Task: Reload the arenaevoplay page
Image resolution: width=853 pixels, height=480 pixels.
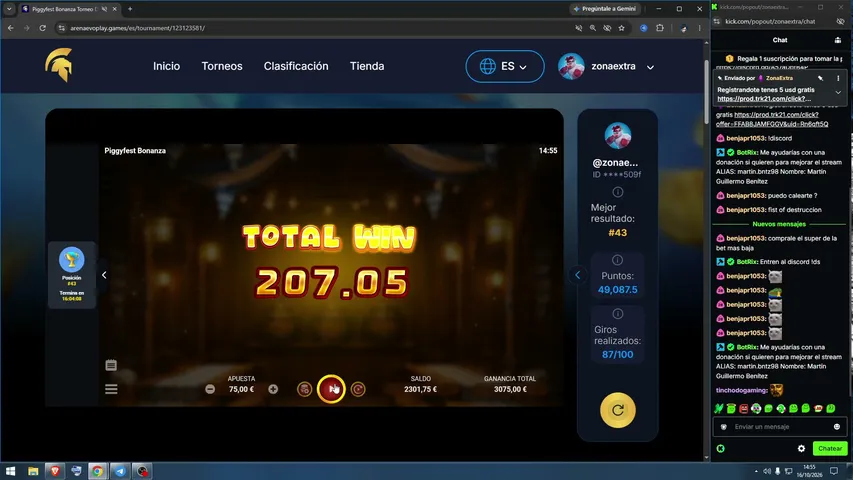Action: 42,28
